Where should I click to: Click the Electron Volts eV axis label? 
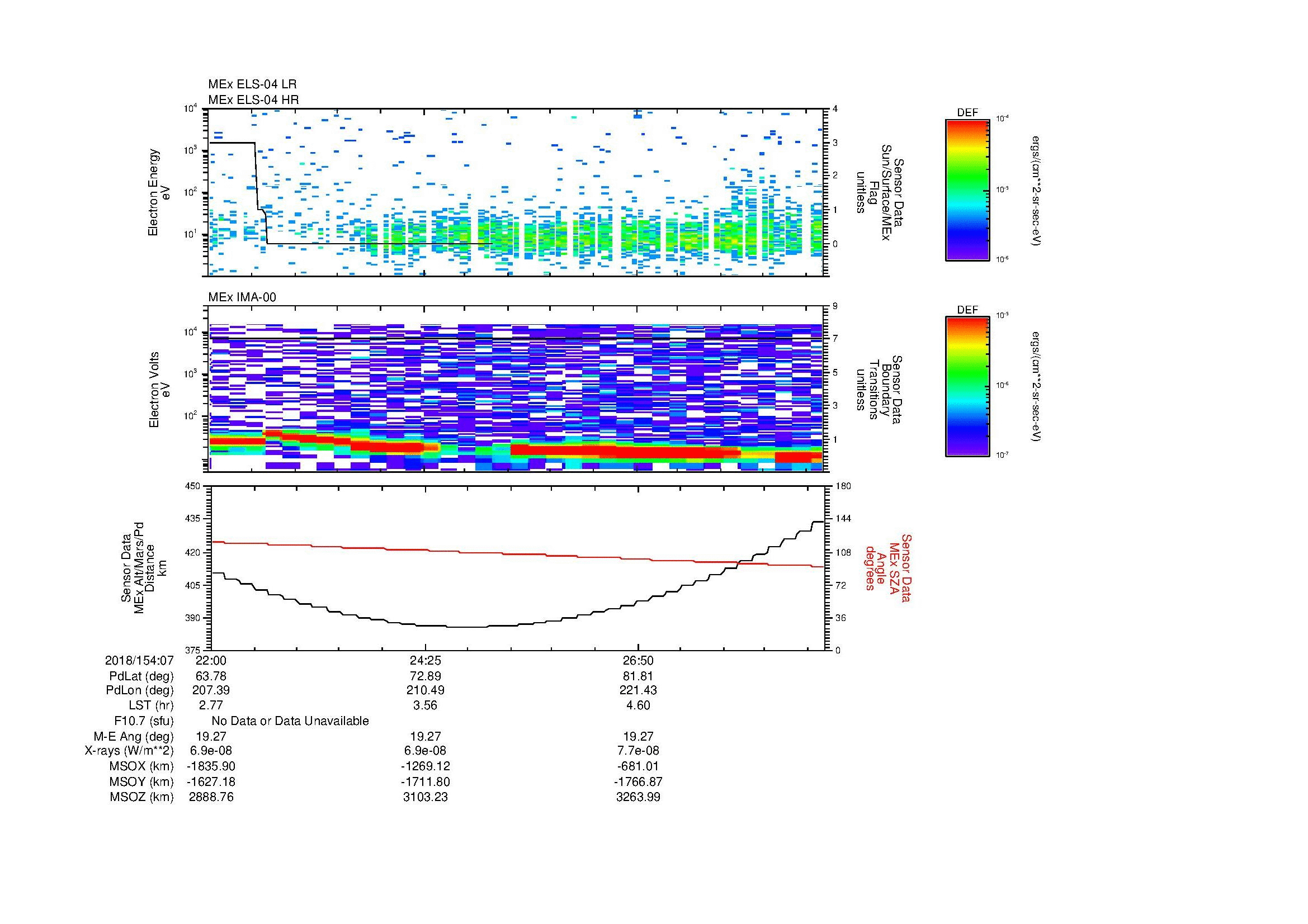coord(159,390)
